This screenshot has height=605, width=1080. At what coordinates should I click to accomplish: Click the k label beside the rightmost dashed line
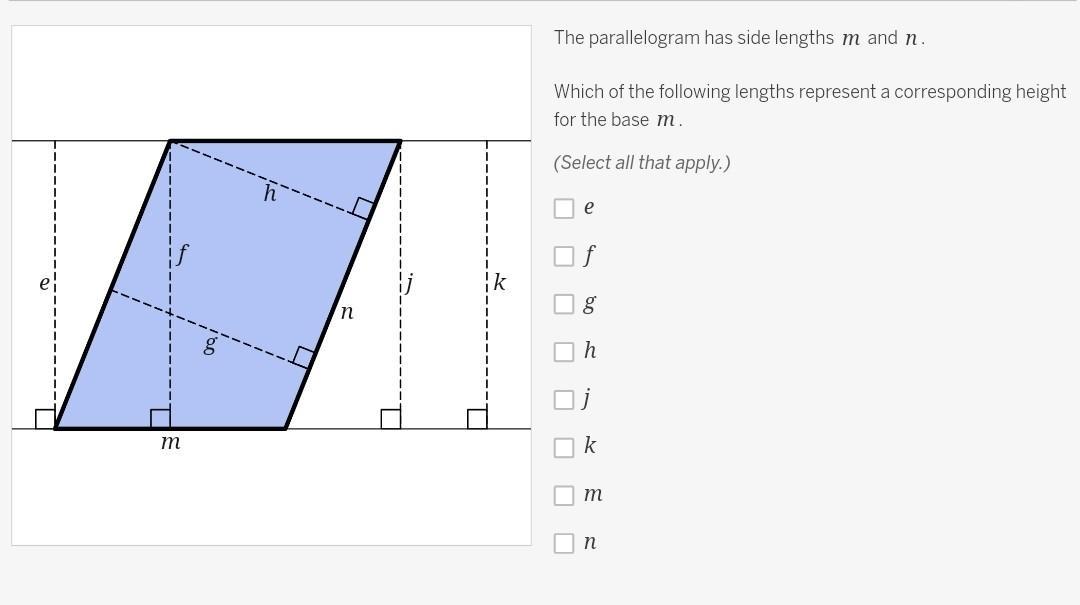click(500, 282)
